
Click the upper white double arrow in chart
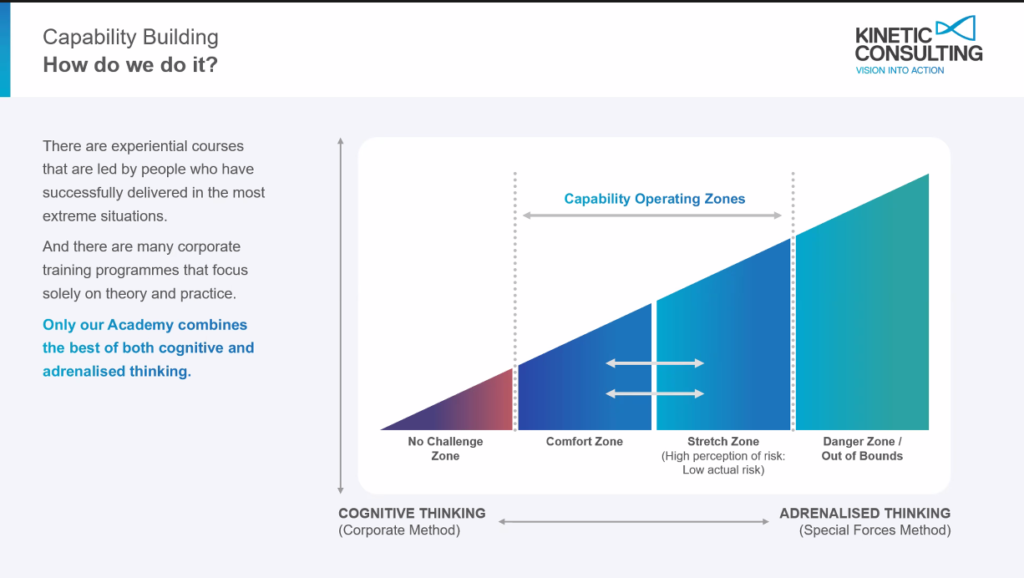coord(655,363)
